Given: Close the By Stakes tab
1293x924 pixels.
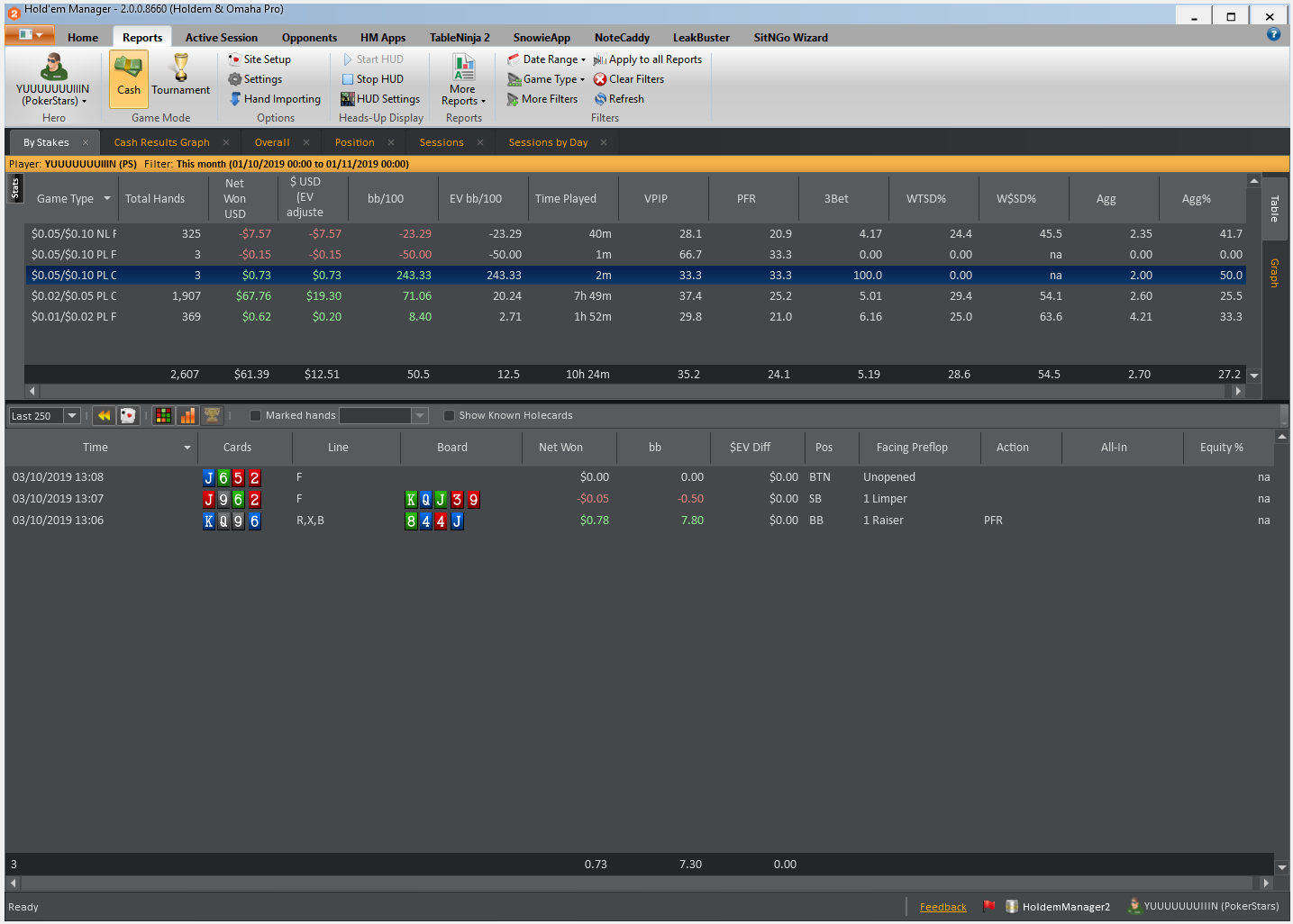Looking at the screenshot, I should coord(86,142).
